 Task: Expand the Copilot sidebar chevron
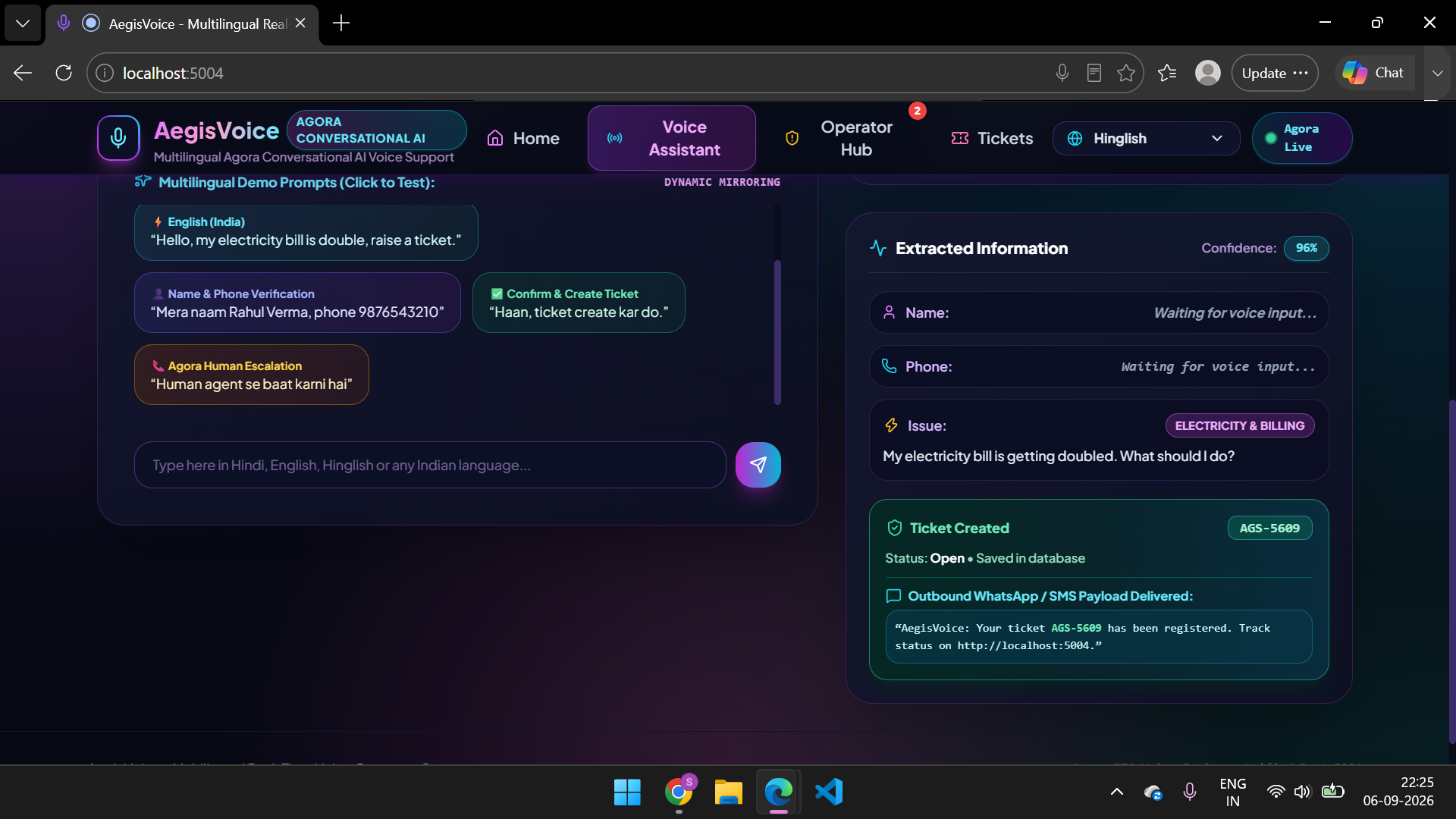point(1437,73)
